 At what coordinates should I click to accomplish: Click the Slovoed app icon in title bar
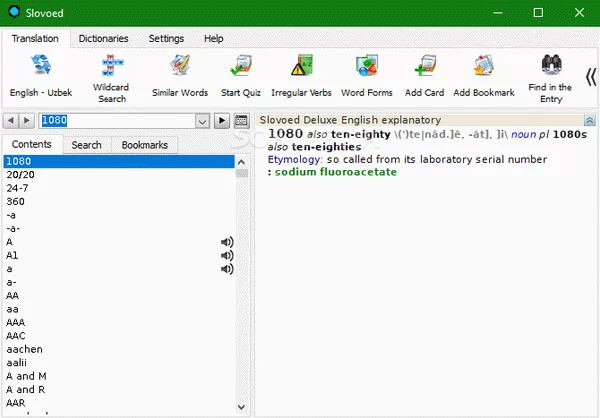tap(15, 12)
